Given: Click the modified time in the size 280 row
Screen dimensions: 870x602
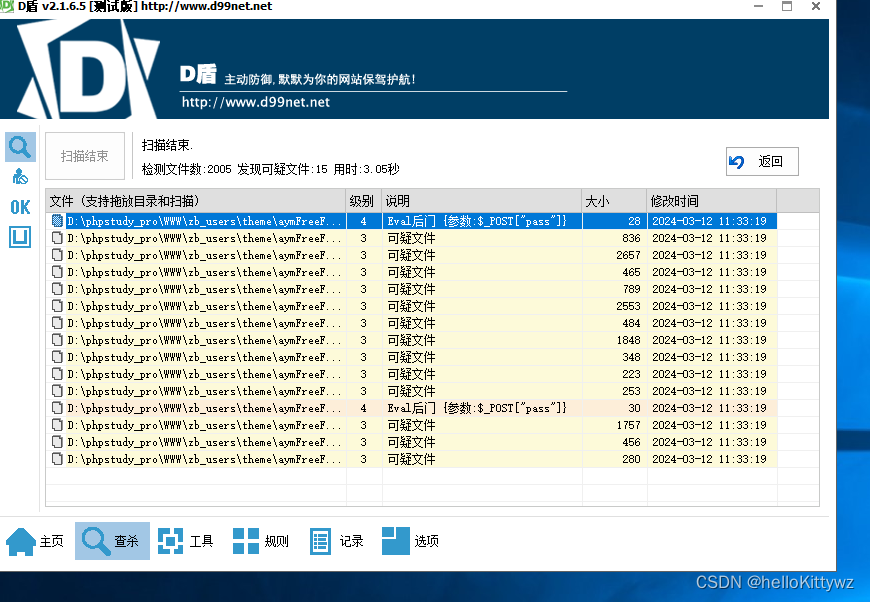Looking at the screenshot, I should click(709, 459).
